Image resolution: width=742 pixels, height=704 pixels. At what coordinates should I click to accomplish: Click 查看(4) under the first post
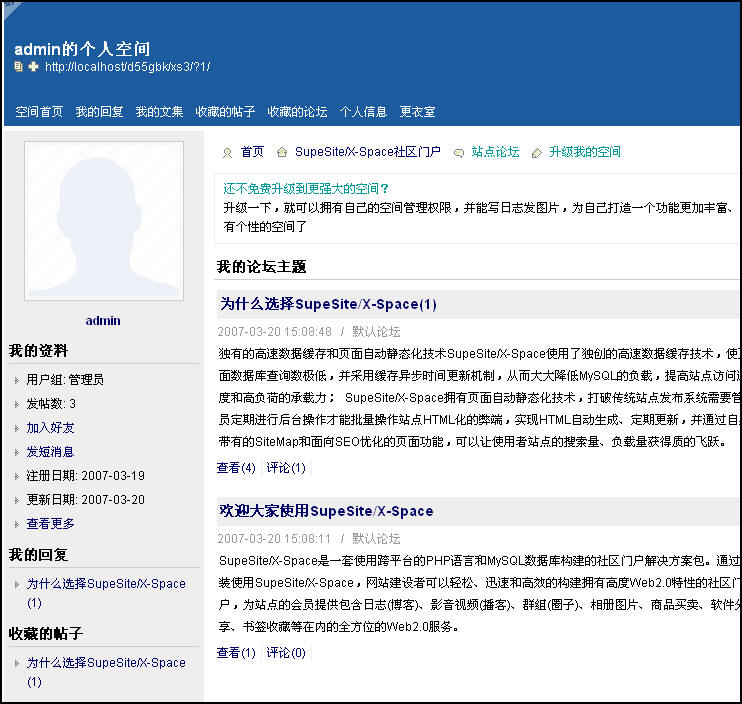(x=236, y=468)
